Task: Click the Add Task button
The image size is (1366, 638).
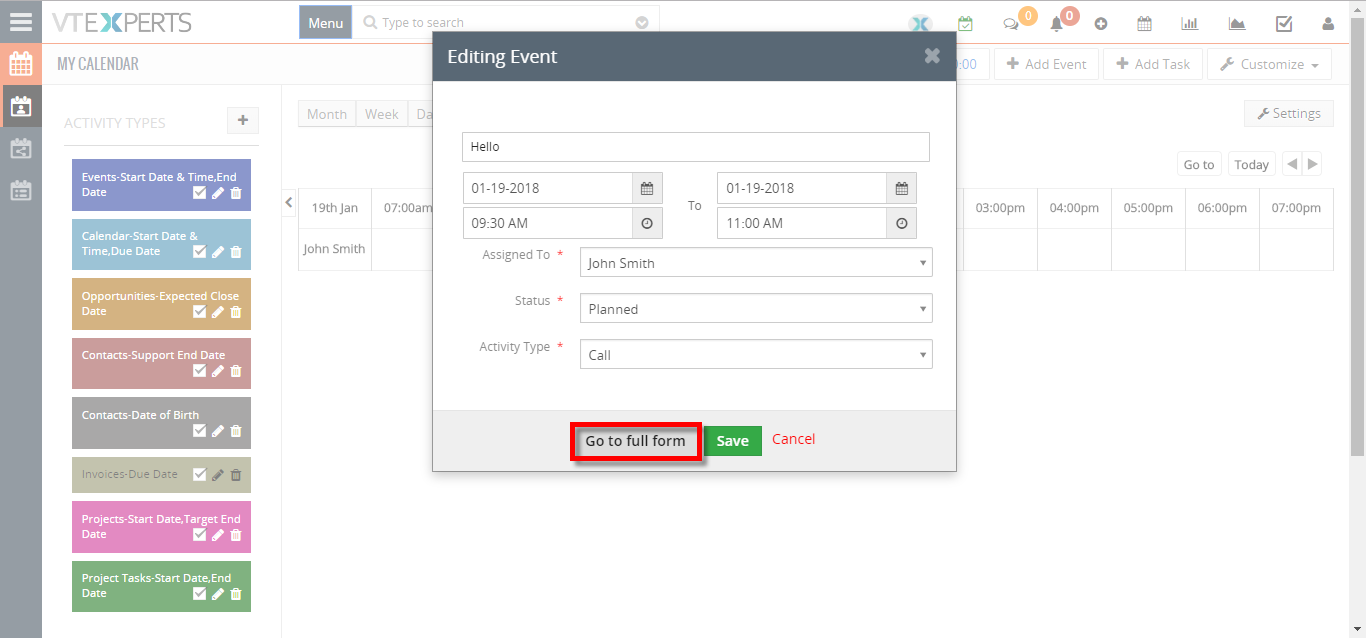Action: [1152, 64]
